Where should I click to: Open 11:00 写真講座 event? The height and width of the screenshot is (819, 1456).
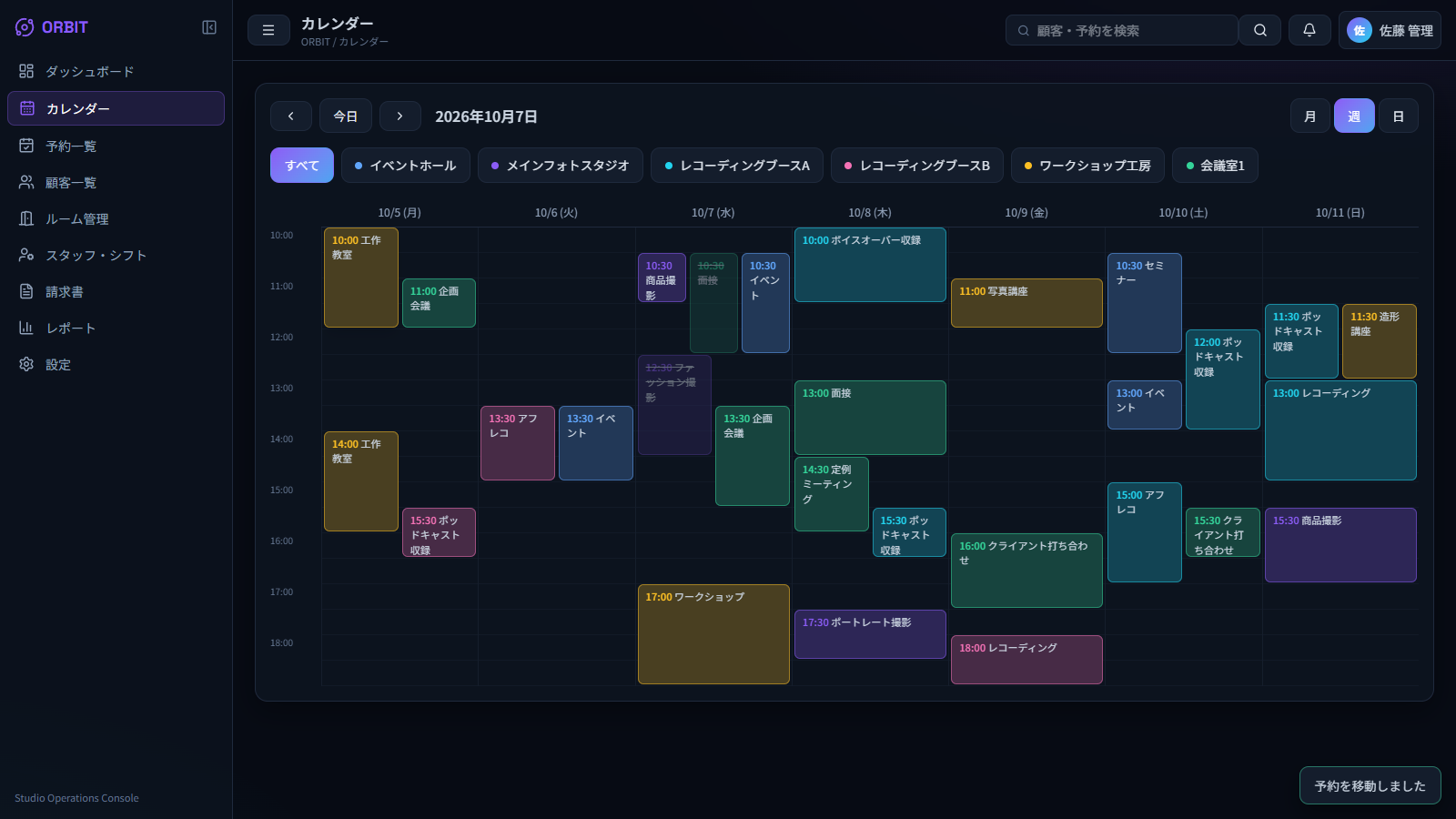click(x=1026, y=303)
